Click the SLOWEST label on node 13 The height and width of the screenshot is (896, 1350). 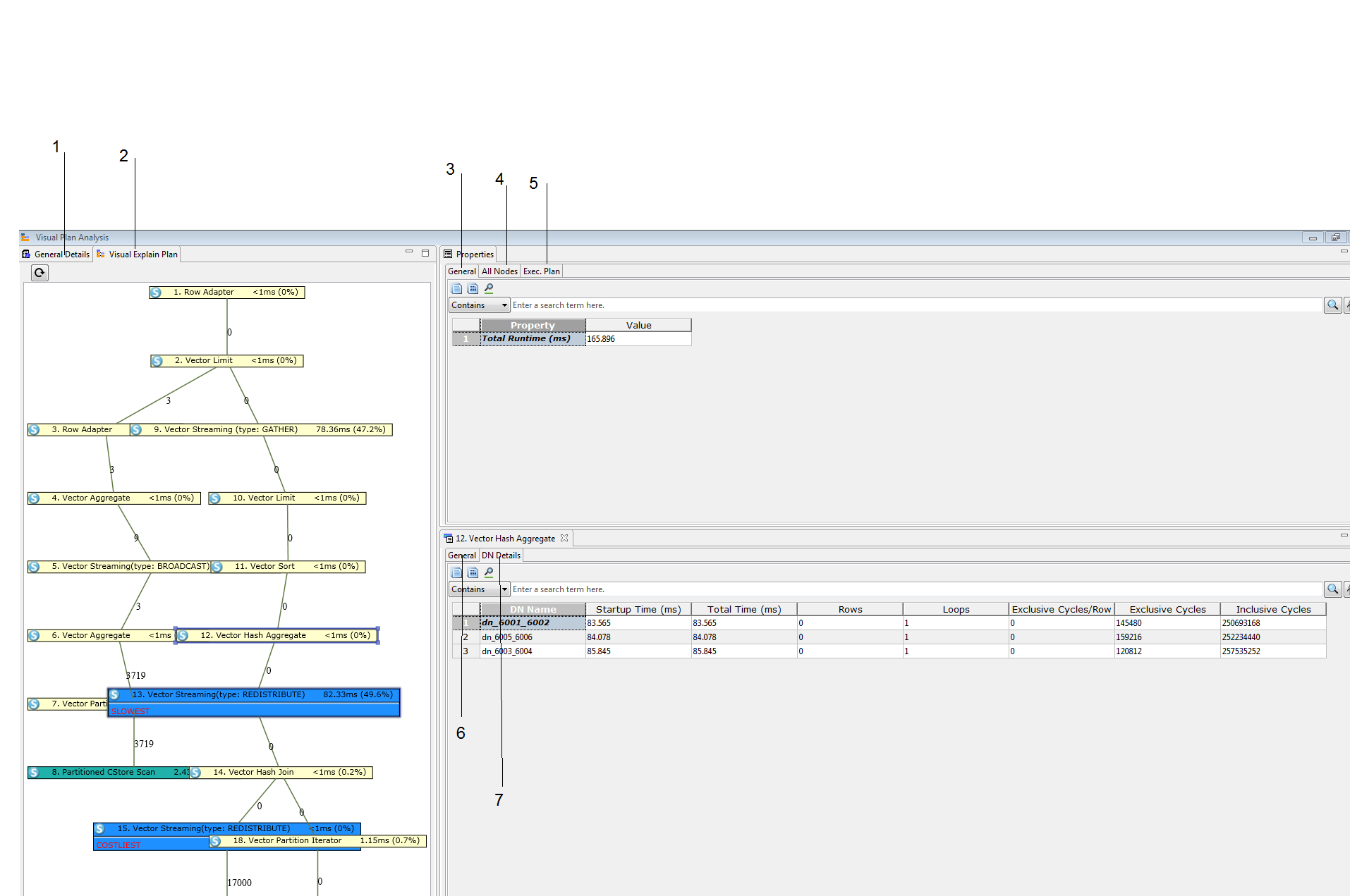130,711
